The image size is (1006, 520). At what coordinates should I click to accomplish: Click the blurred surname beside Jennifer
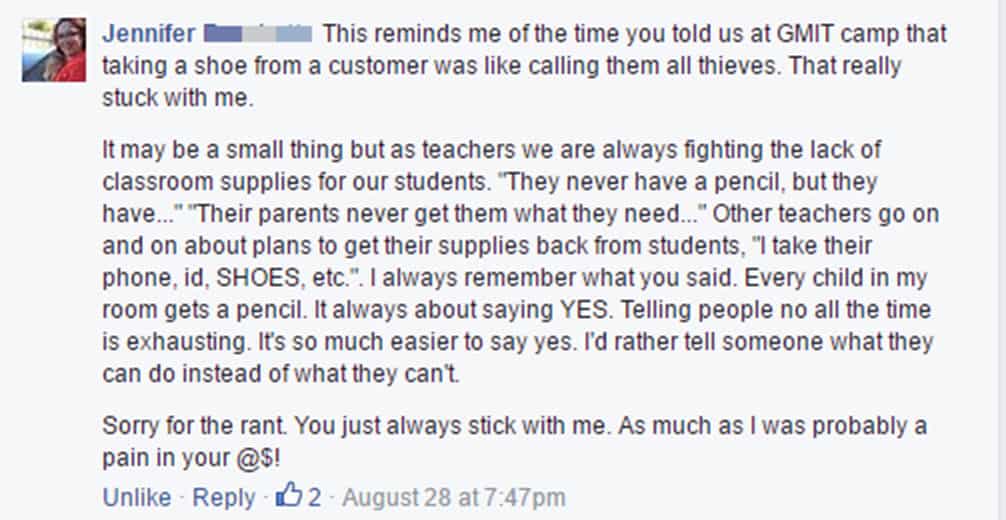pyautogui.click(x=257, y=34)
